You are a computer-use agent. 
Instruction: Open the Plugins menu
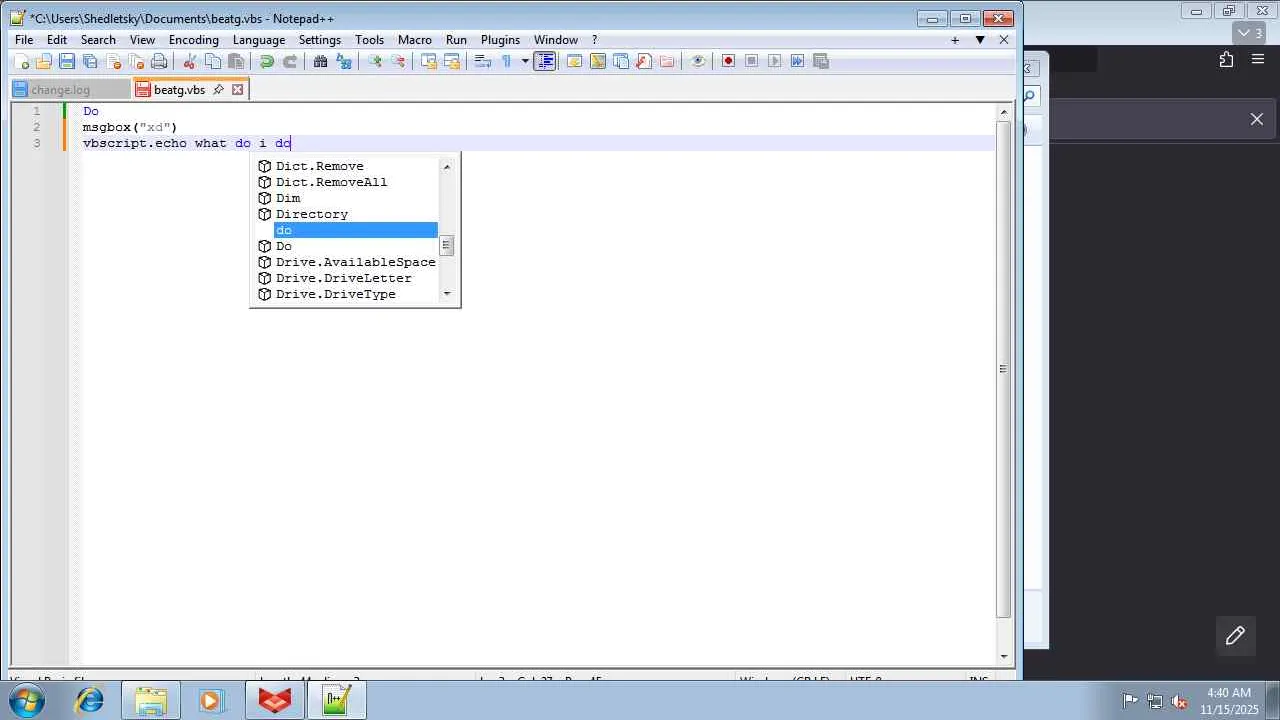point(501,40)
